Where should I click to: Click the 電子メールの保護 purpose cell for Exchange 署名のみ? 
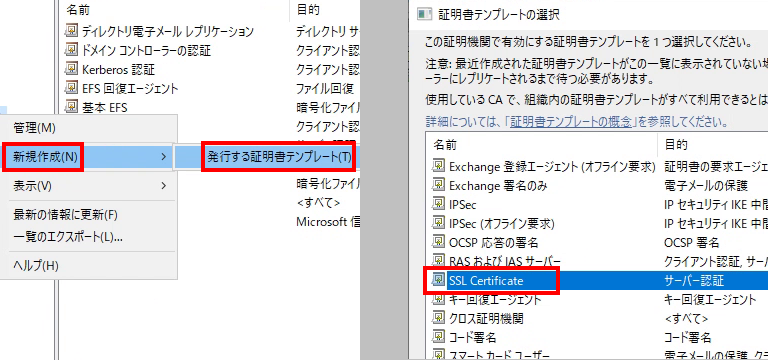[x=706, y=186]
